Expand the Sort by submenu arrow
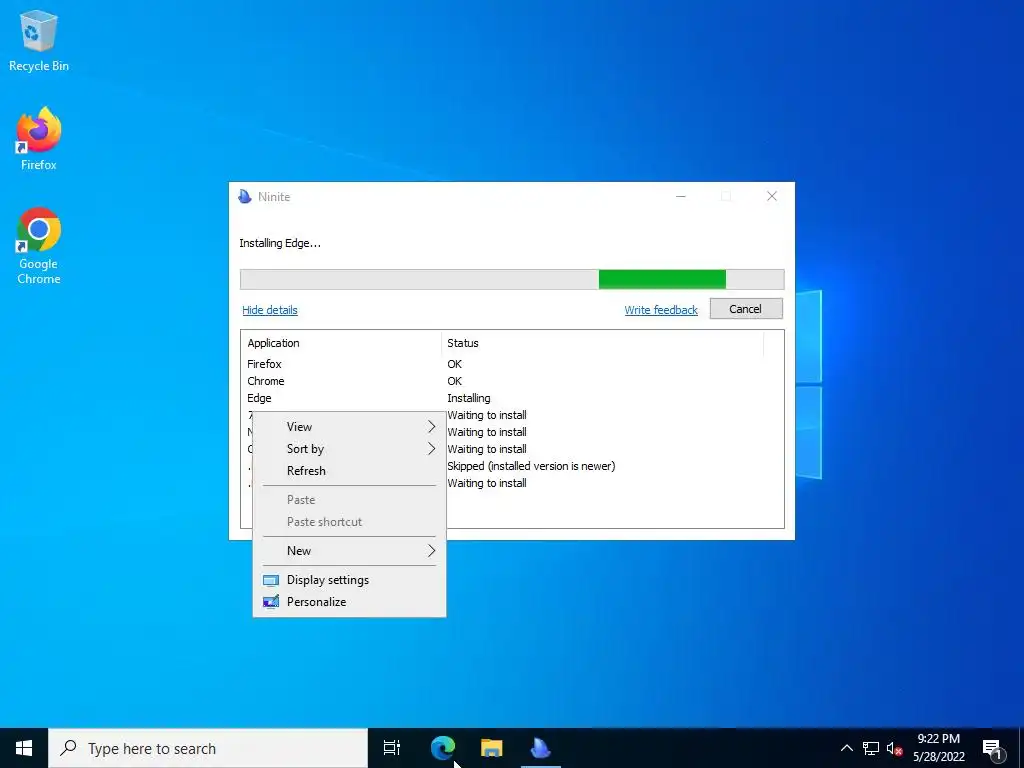This screenshot has height=768, width=1024. pyautogui.click(x=431, y=449)
